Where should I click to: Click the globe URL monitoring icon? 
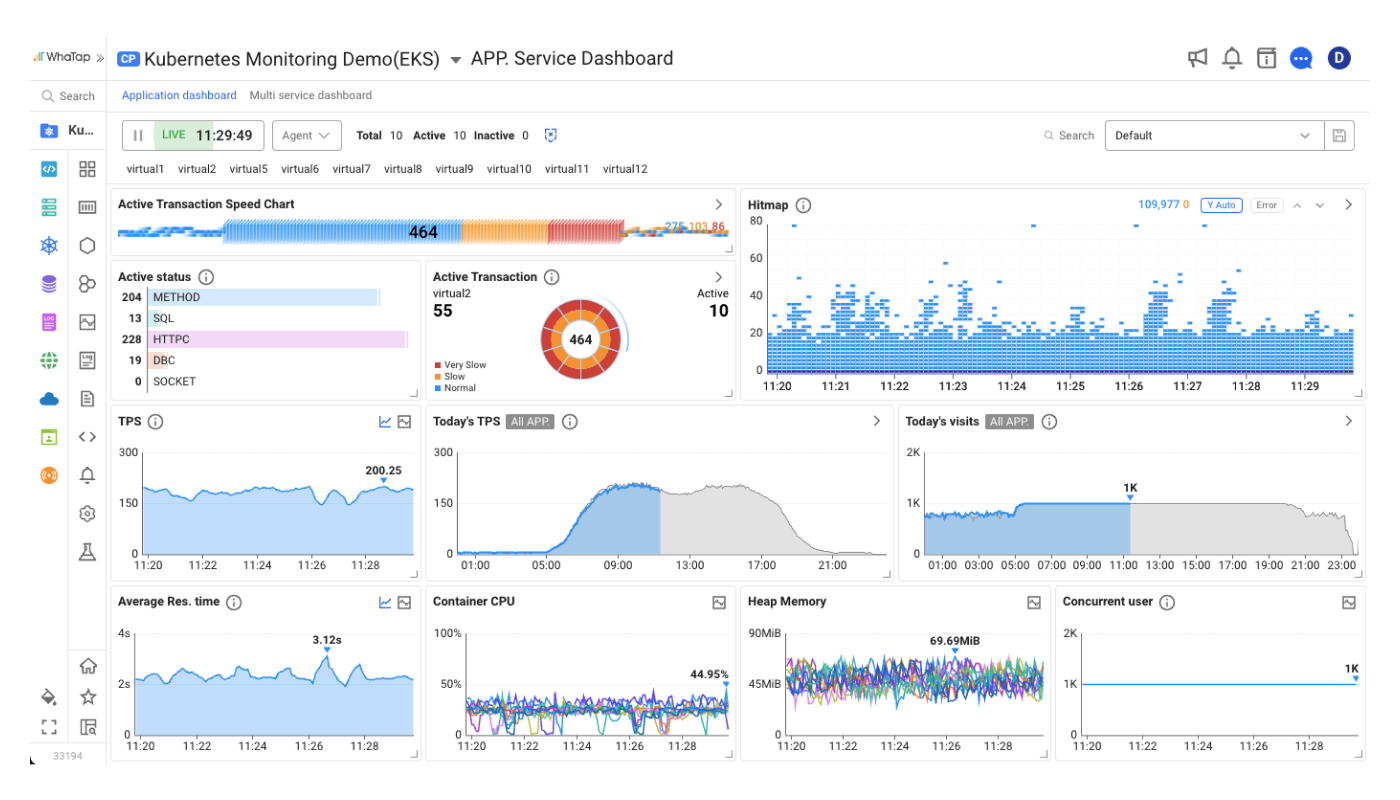(x=49, y=359)
